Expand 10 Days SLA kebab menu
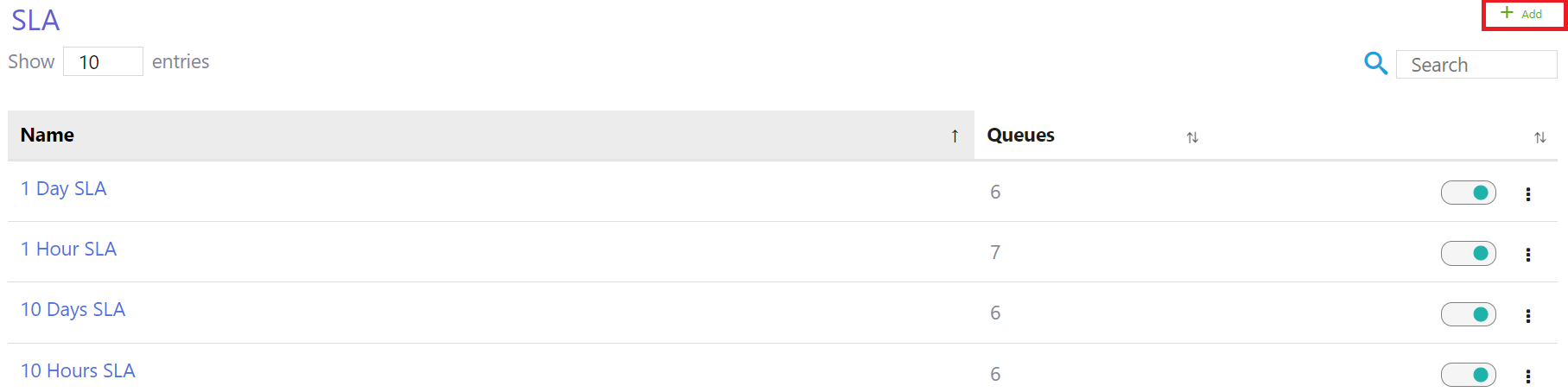The image size is (1568, 392). pyautogui.click(x=1527, y=316)
